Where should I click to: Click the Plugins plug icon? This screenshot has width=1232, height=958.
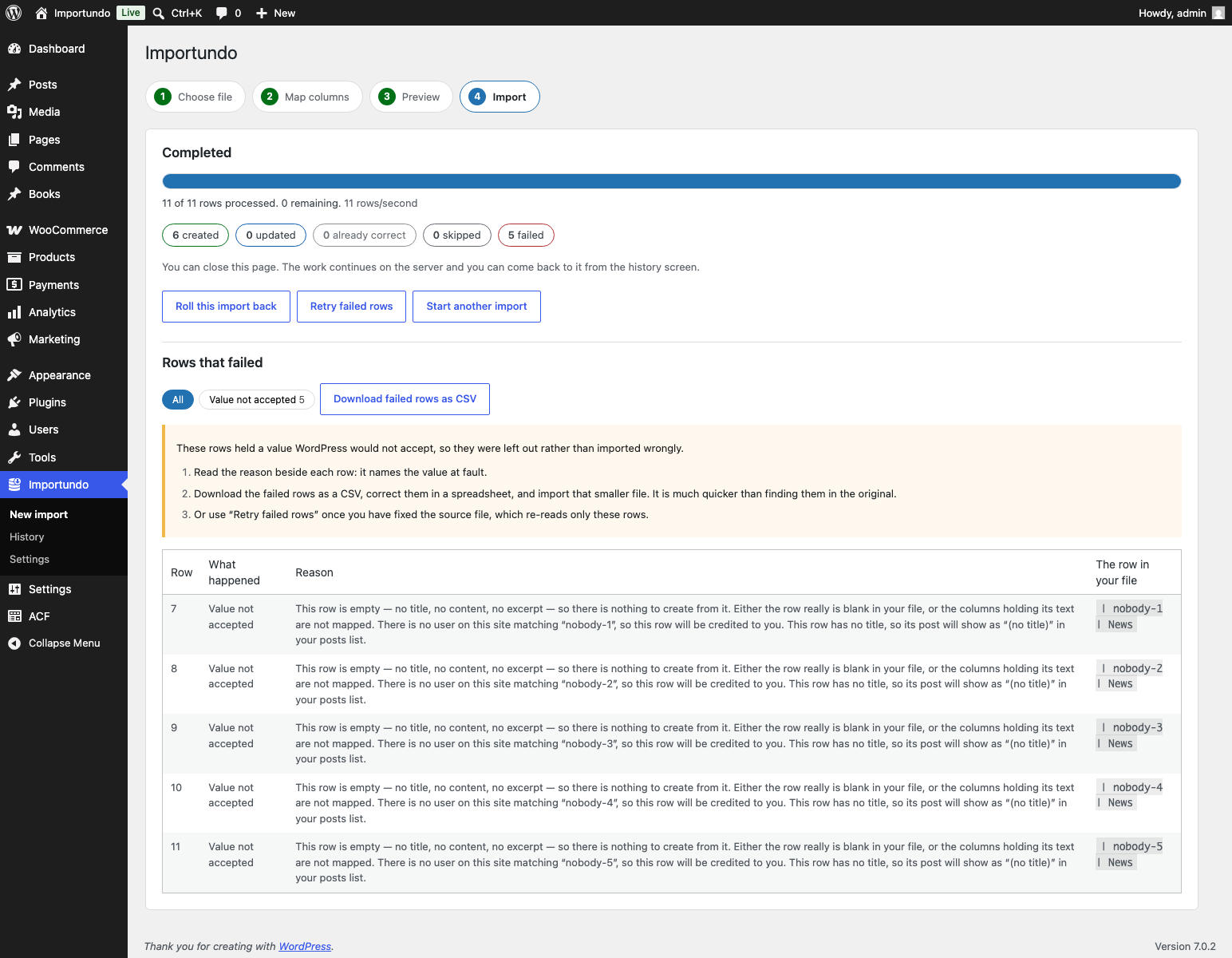pyautogui.click(x=14, y=402)
